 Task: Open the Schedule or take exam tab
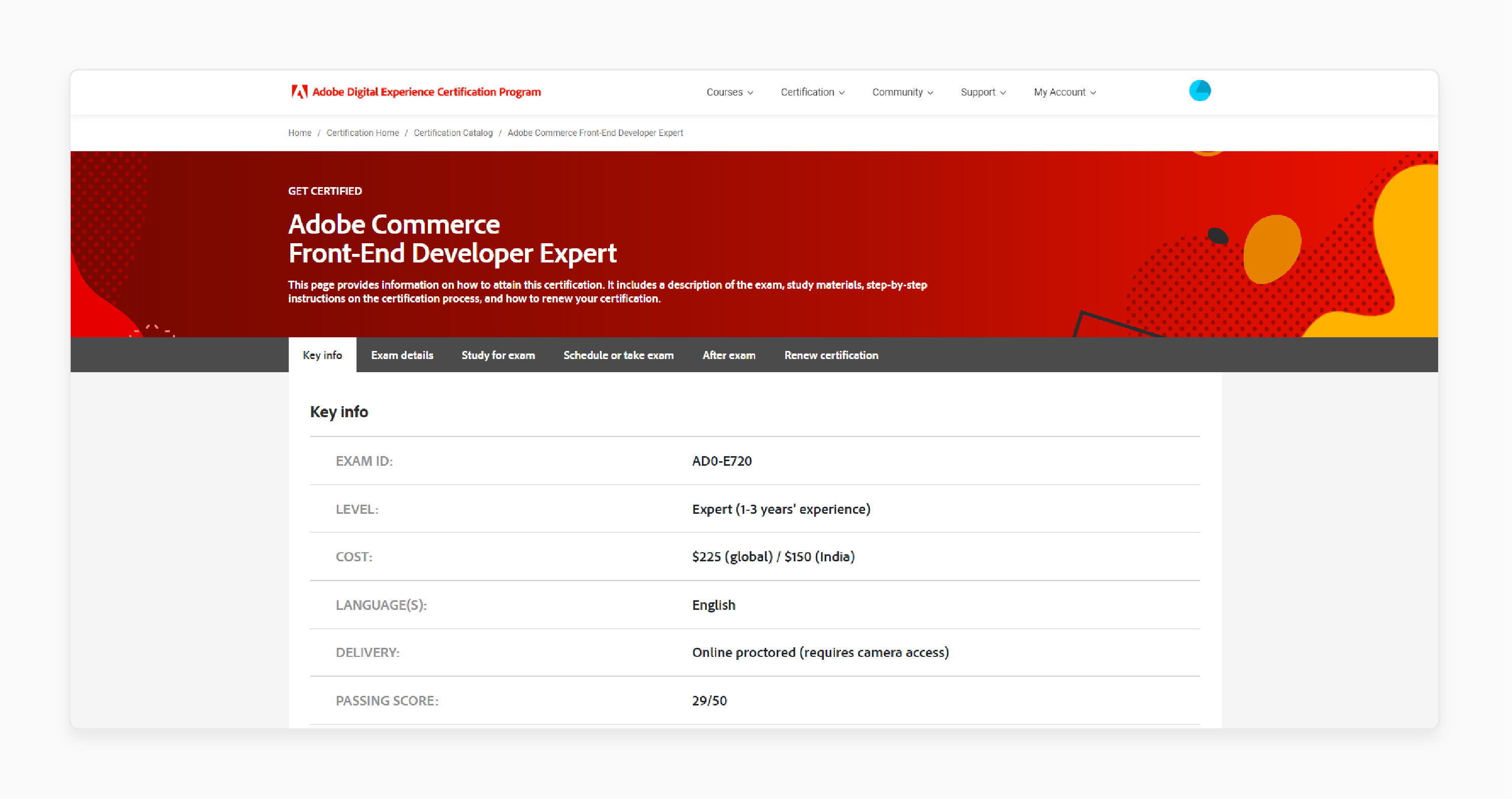click(x=618, y=354)
